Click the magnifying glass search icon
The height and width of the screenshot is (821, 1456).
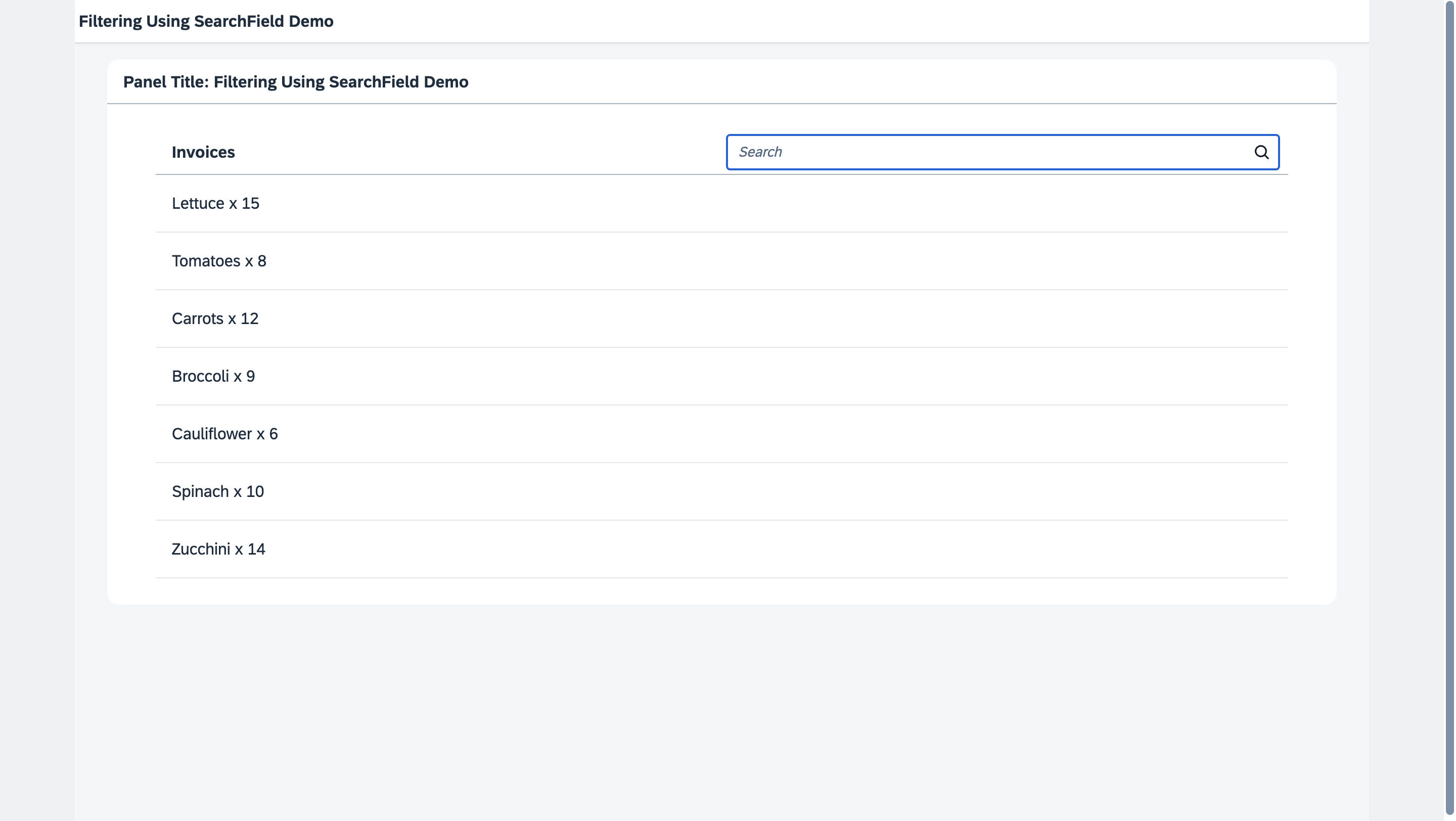click(1261, 152)
